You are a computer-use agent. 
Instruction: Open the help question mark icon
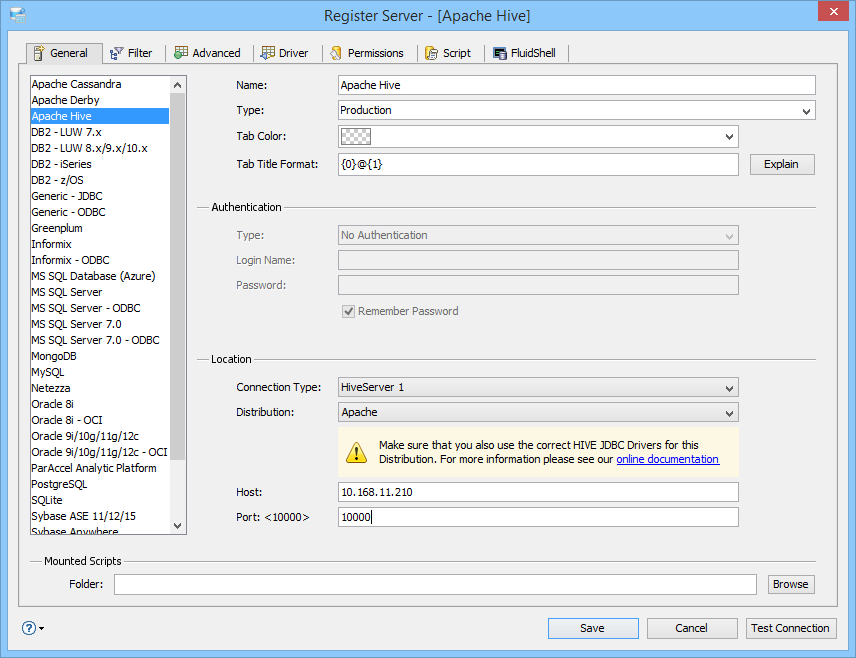click(x=29, y=628)
